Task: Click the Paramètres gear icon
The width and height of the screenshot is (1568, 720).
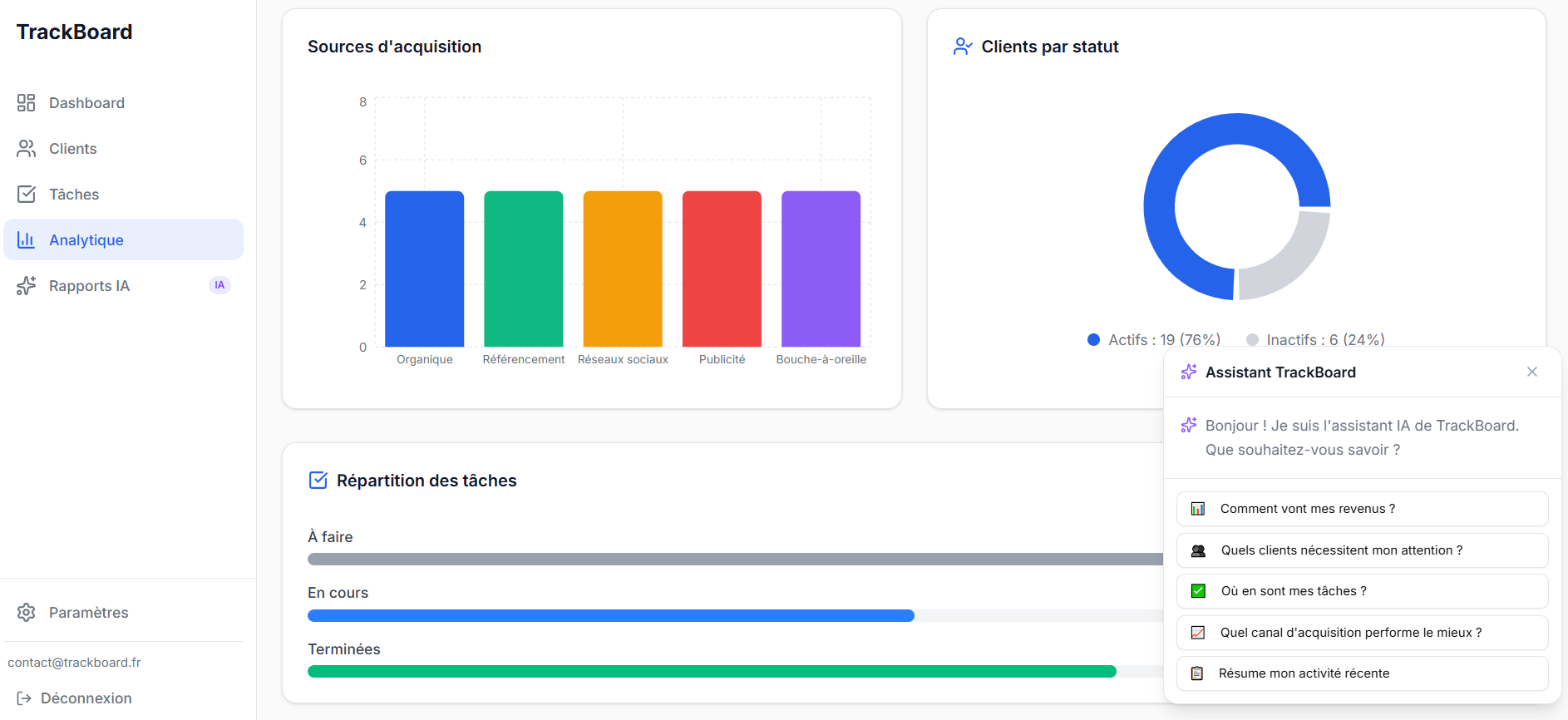Action: point(26,612)
